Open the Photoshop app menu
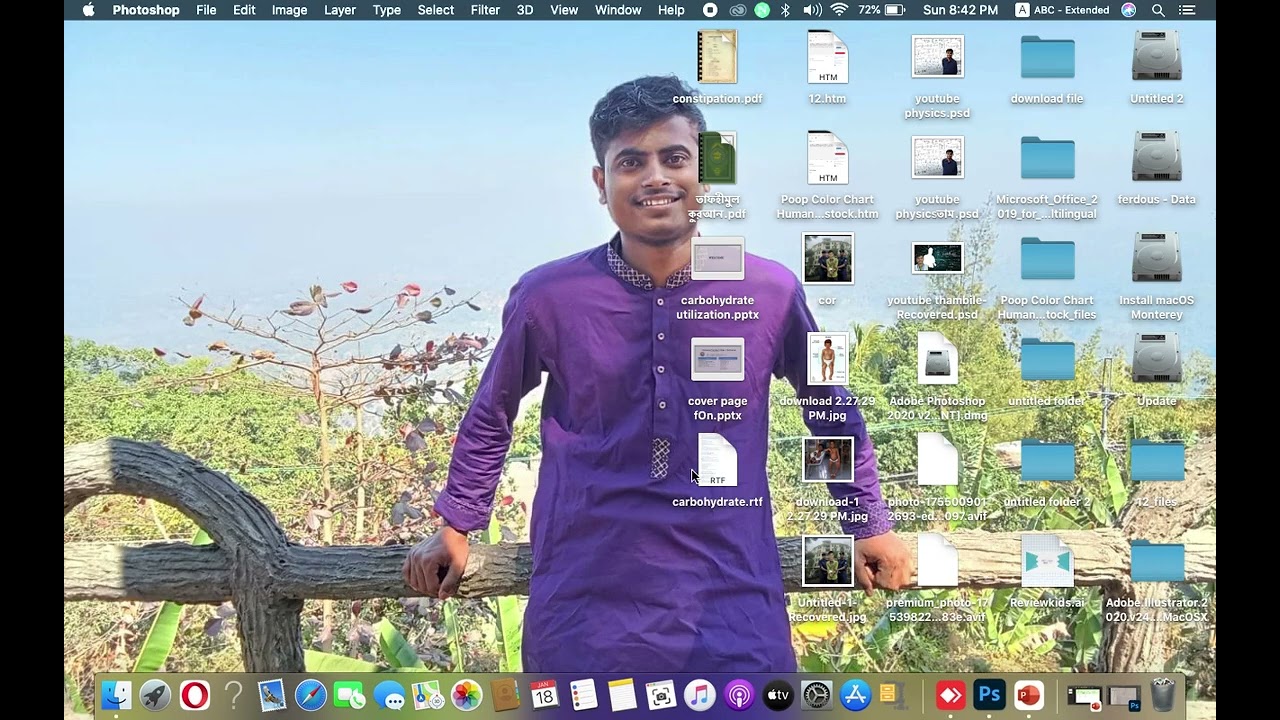Image resolution: width=1280 pixels, height=720 pixels. 146,10
